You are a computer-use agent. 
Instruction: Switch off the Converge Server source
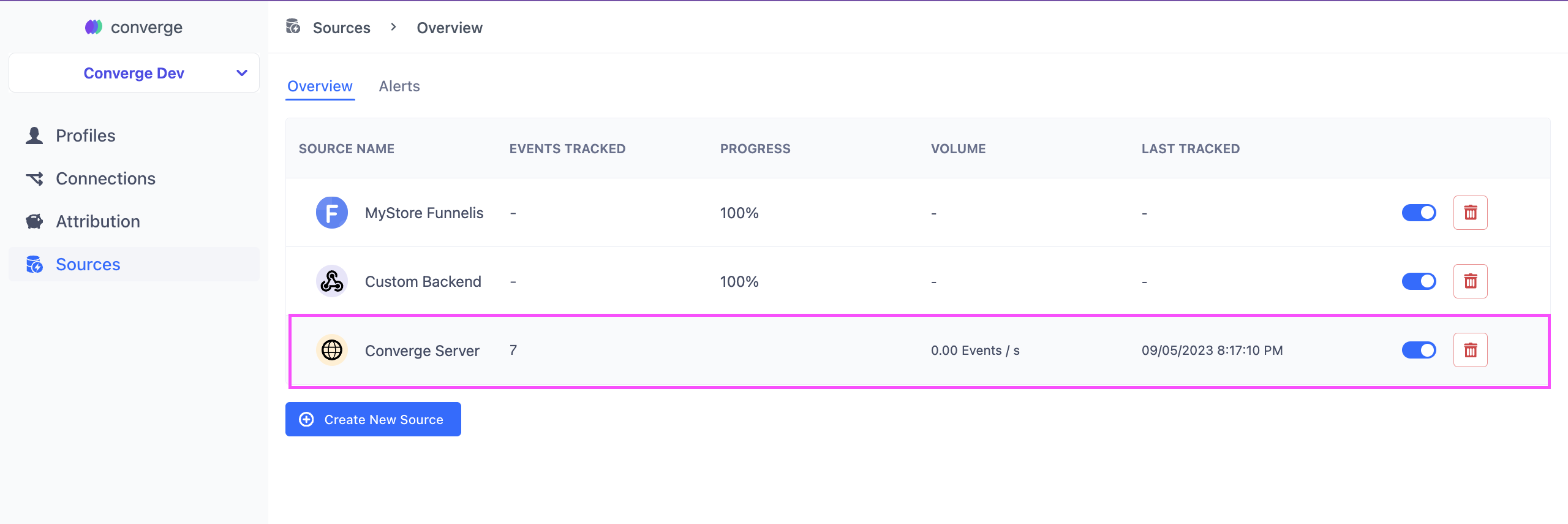pyautogui.click(x=1419, y=350)
